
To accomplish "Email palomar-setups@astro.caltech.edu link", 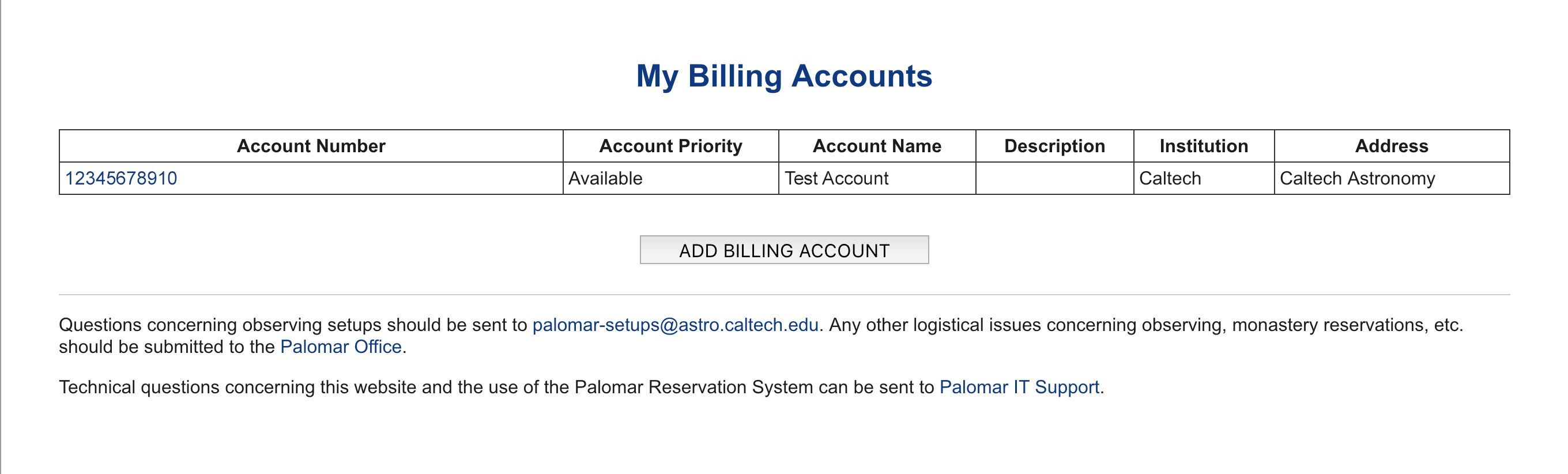I will coord(675,325).
